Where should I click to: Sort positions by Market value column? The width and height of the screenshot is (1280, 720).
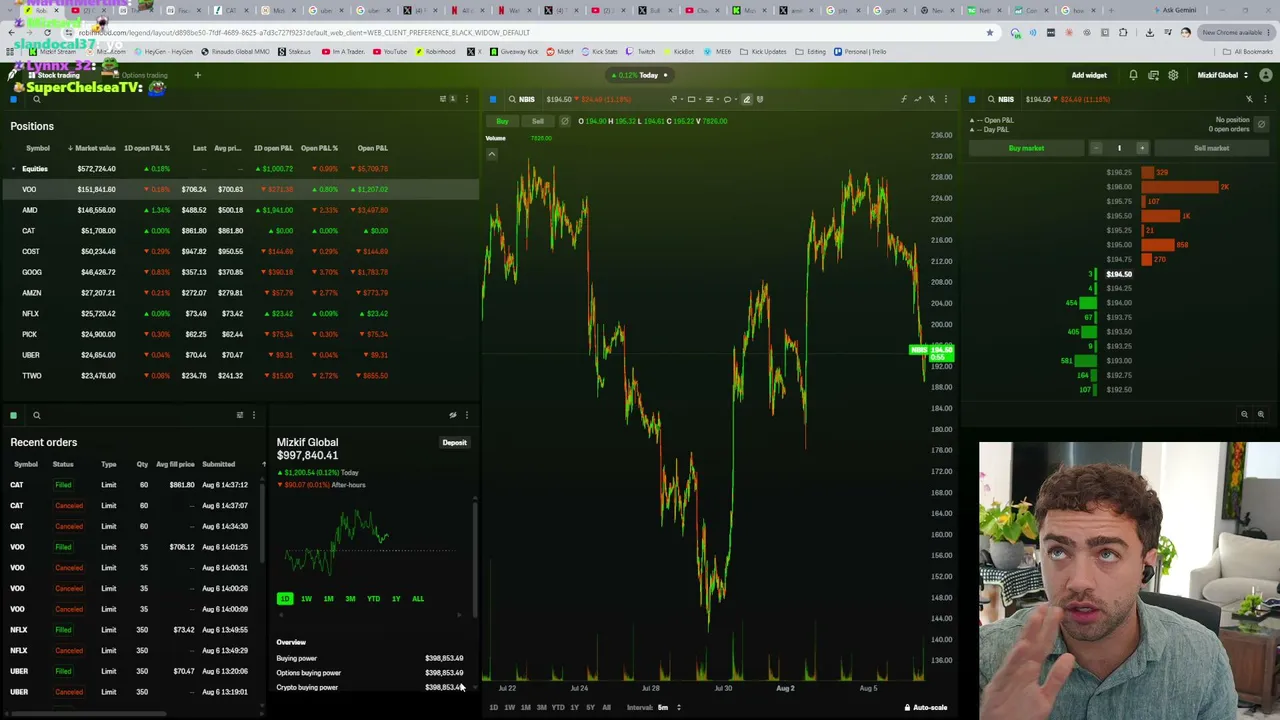tap(92, 148)
